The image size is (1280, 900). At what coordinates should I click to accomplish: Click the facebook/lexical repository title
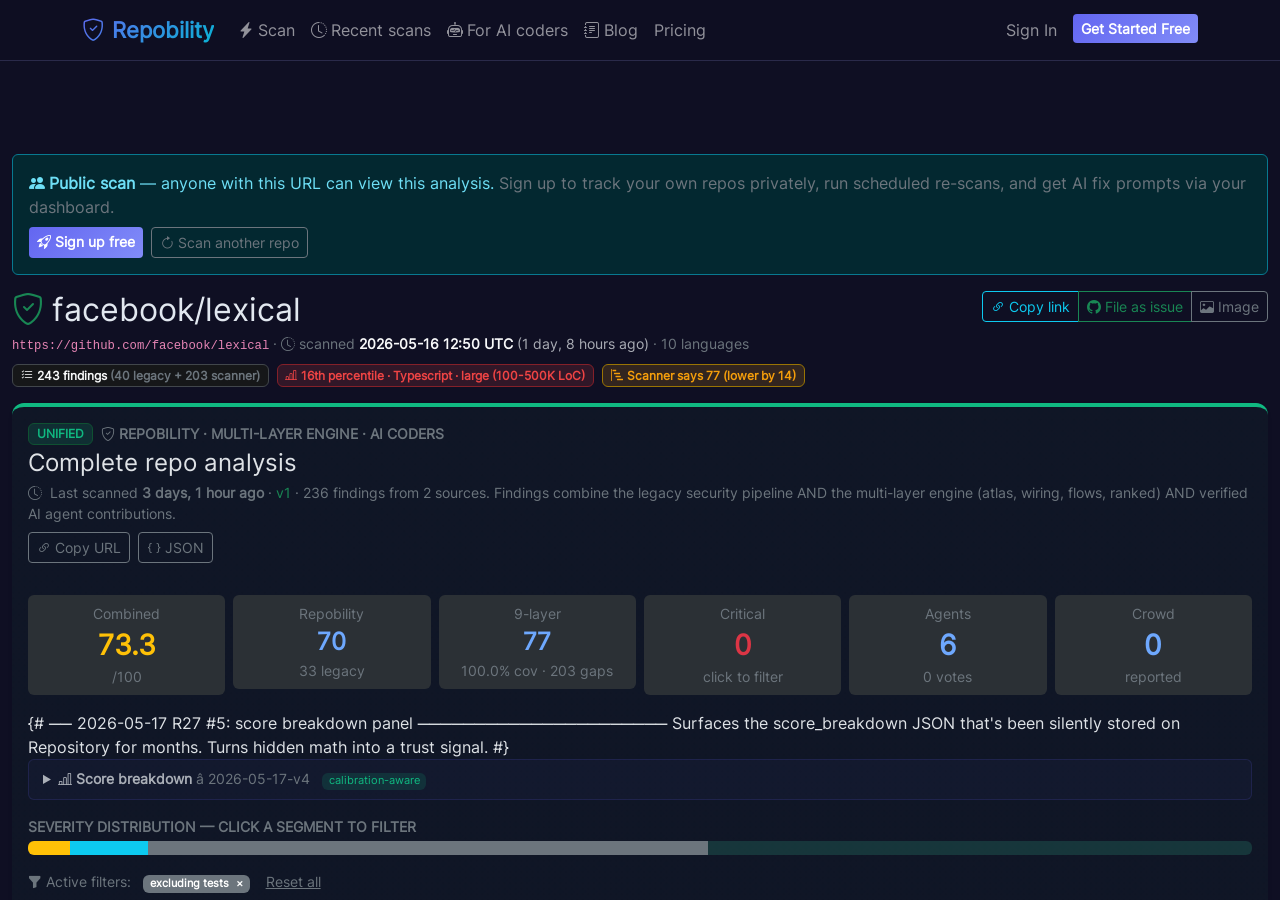(x=176, y=310)
